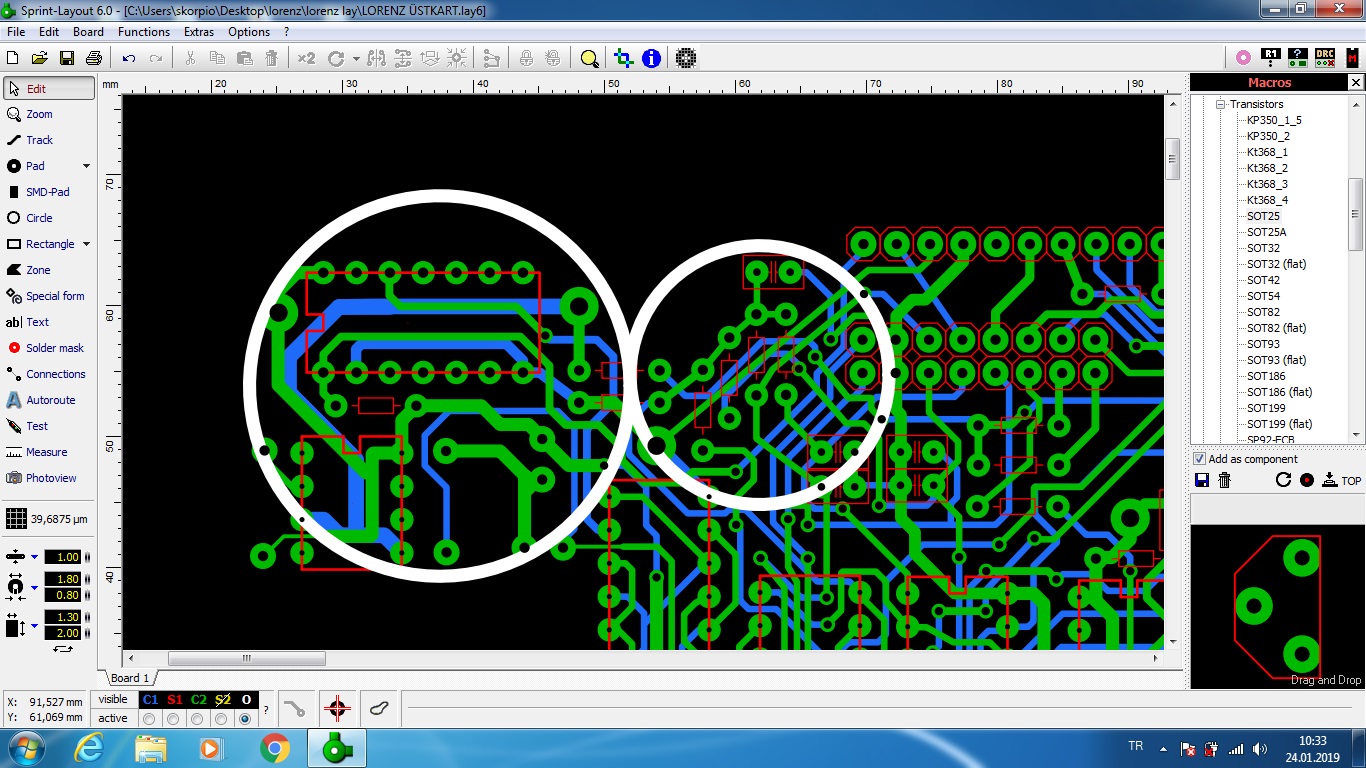Open a layout file
The image size is (1366, 768).
click(x=40, y=59)
